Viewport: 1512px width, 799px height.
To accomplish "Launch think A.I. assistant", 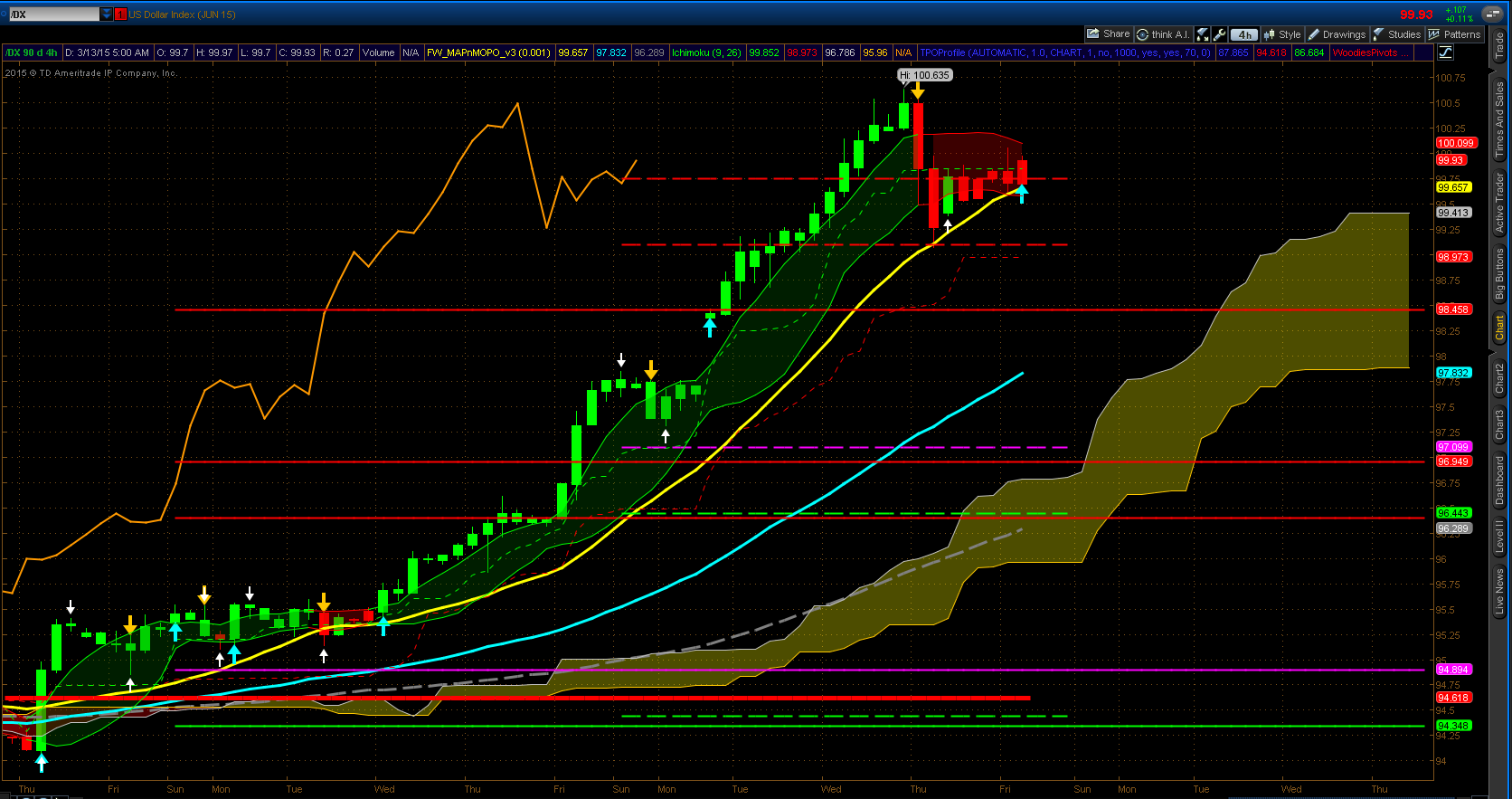I will [1164, 34].
